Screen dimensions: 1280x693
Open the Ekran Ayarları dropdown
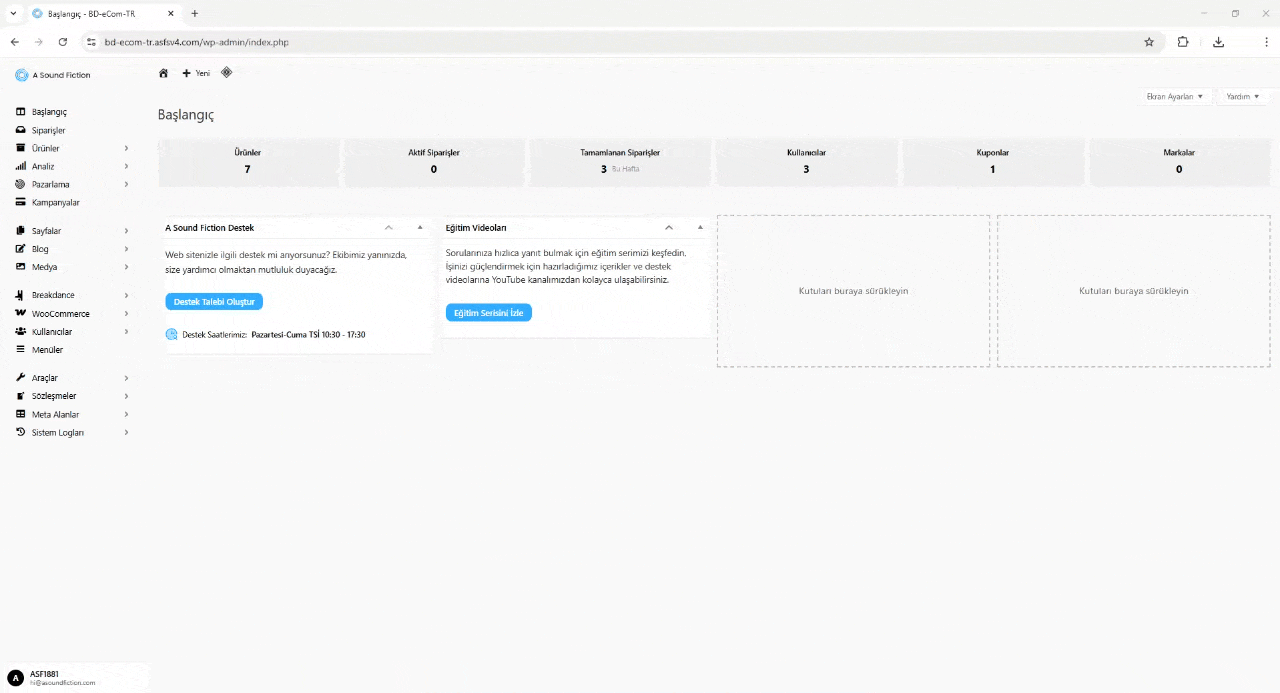(1174, 96)
